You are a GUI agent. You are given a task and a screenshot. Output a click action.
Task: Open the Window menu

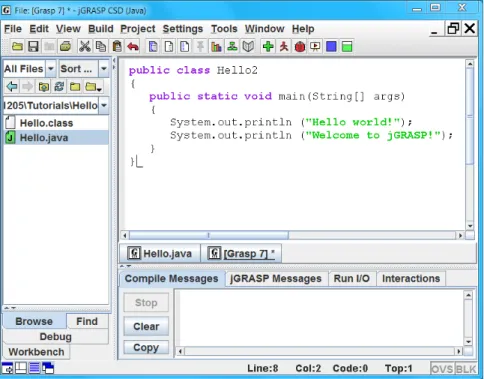[265, 29]
